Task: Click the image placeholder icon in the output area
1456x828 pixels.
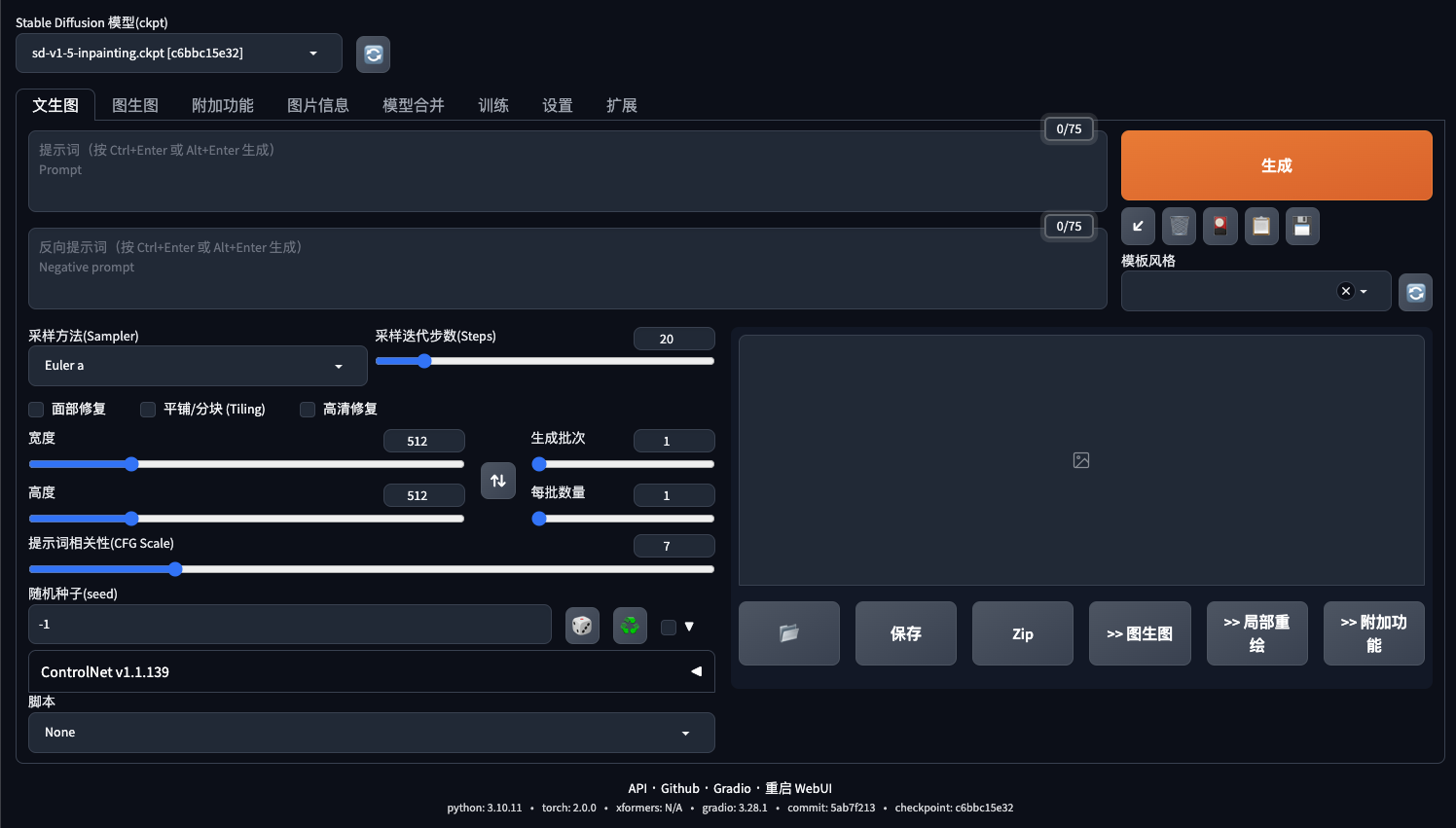Action: (x=1081, y=460)
